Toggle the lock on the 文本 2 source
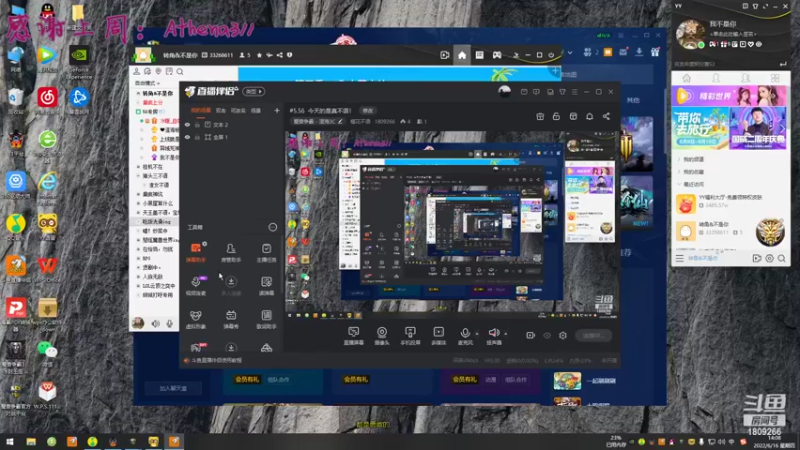The image size is (800, 450). coord(197,124)
